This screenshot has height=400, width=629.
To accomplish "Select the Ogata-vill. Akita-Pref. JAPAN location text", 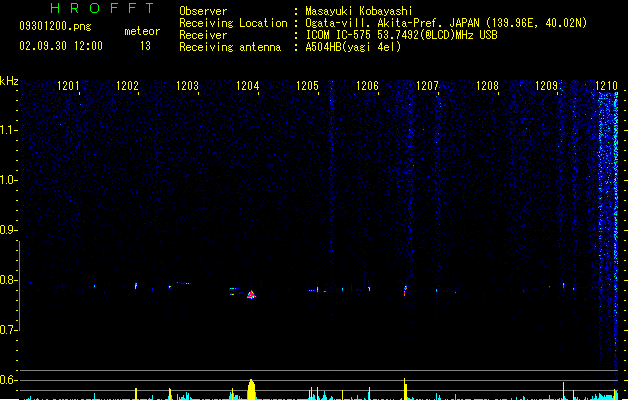I will pyautogui.click(x=446, y=23).
